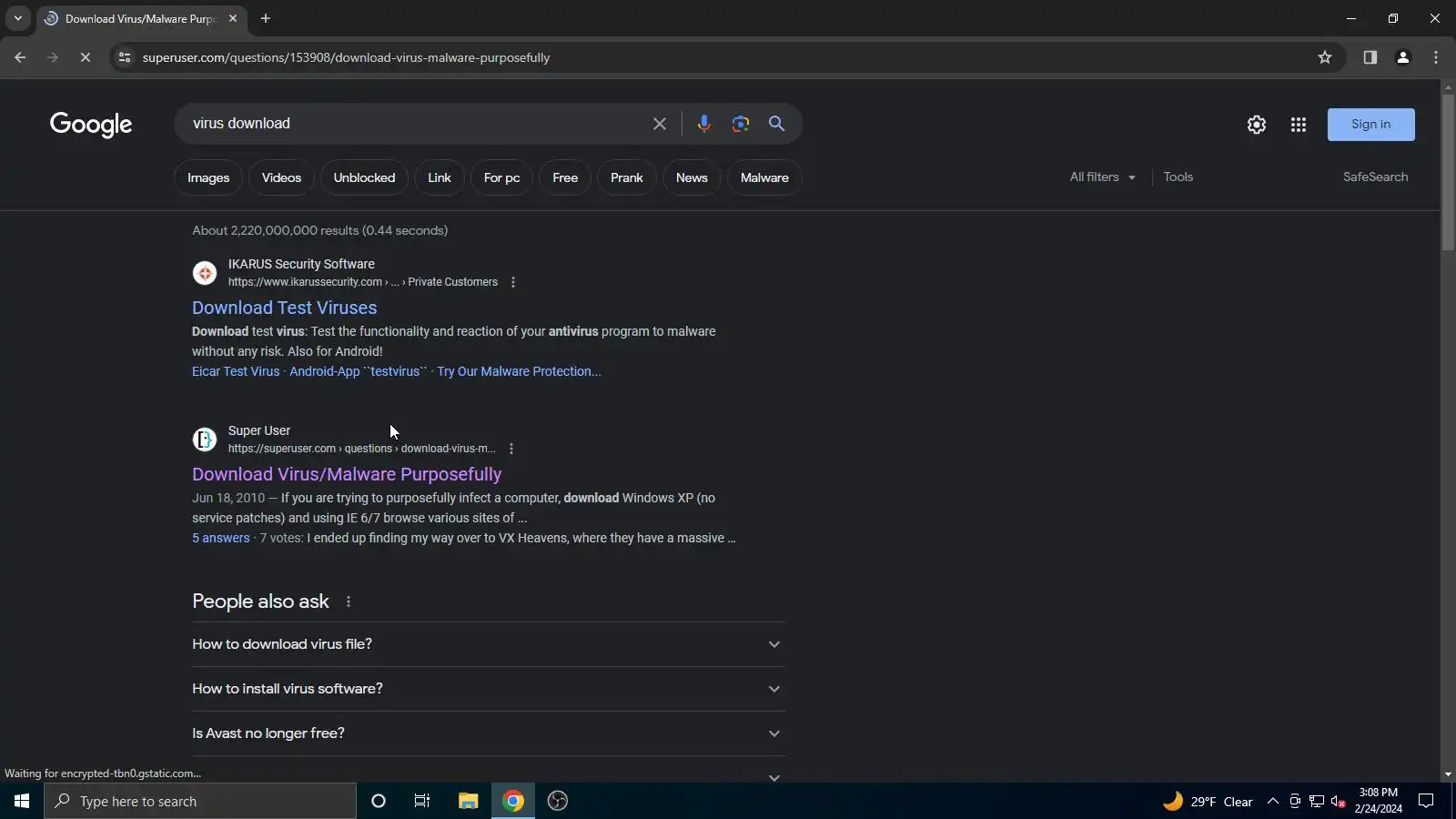Apply the Prank search chip
This screenshot has width=1456, height=819.
pyautogui.click(x=627, y=177)
